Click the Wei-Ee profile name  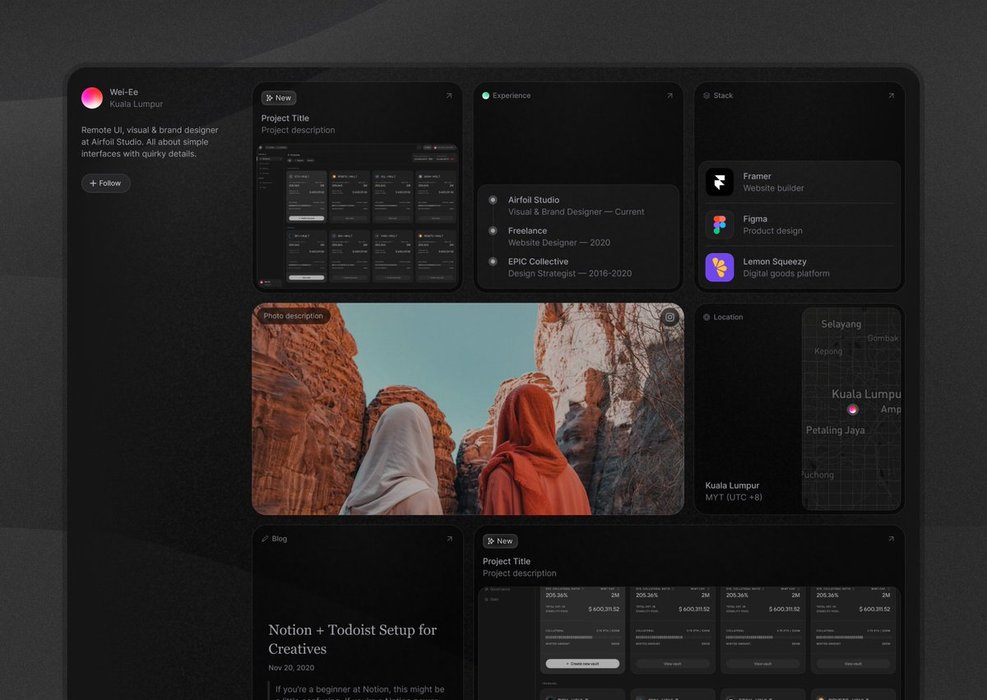coord(124,92)
